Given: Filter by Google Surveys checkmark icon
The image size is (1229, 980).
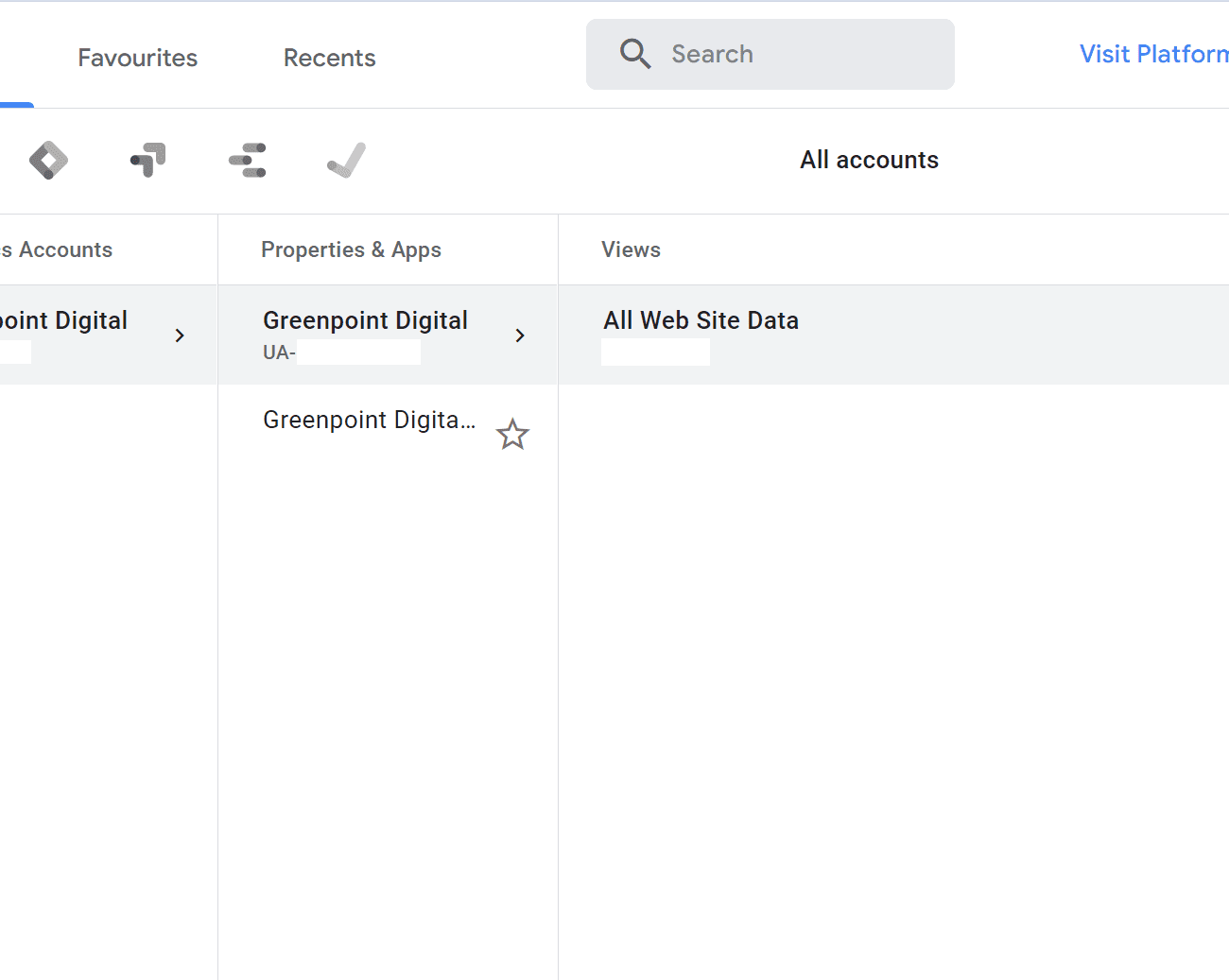Looking at the screenshot, I should pos(347,160).
